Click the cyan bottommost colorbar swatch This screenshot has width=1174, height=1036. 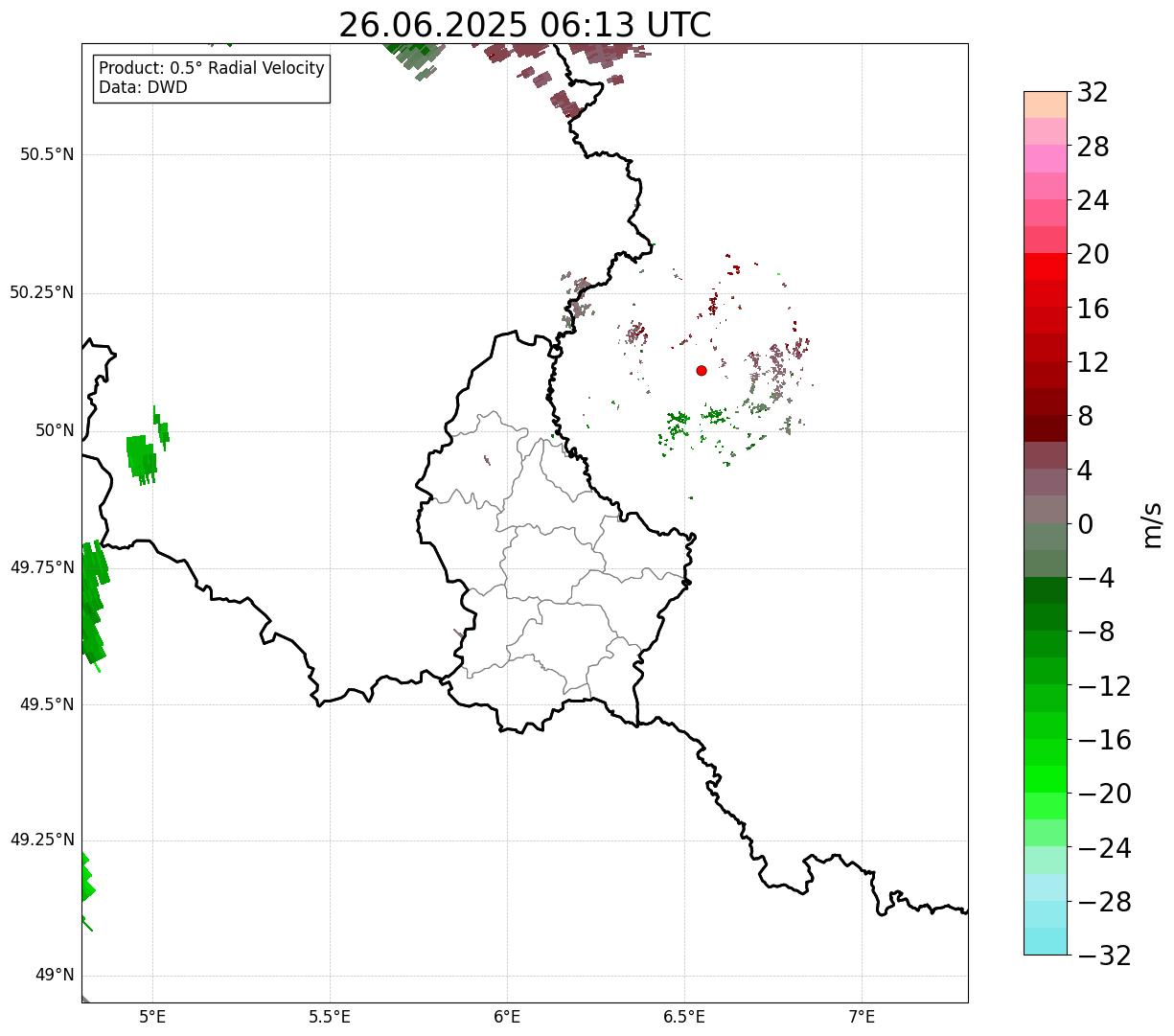1046,941
